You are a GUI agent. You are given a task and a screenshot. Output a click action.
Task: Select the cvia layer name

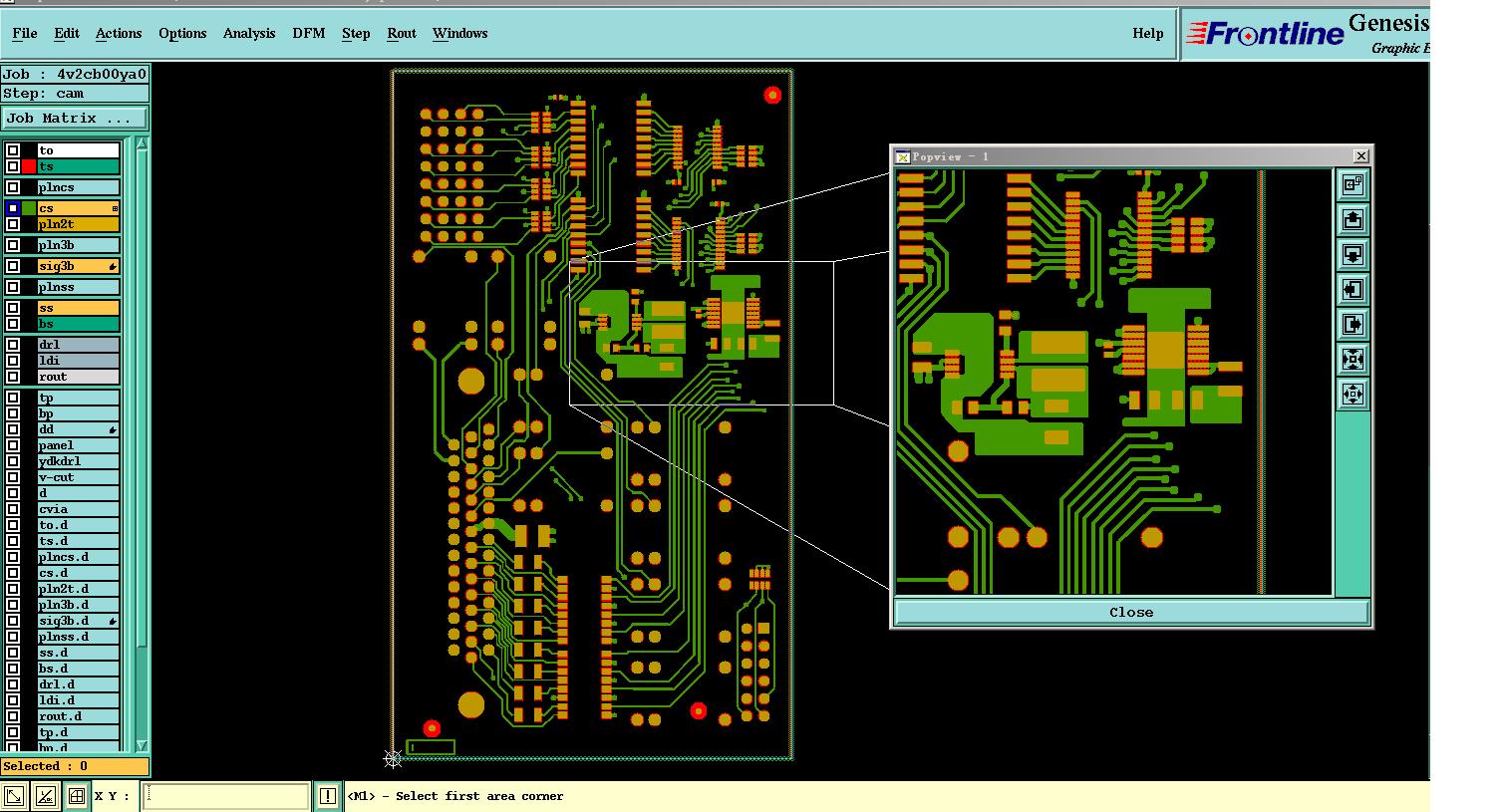[78, 509]
